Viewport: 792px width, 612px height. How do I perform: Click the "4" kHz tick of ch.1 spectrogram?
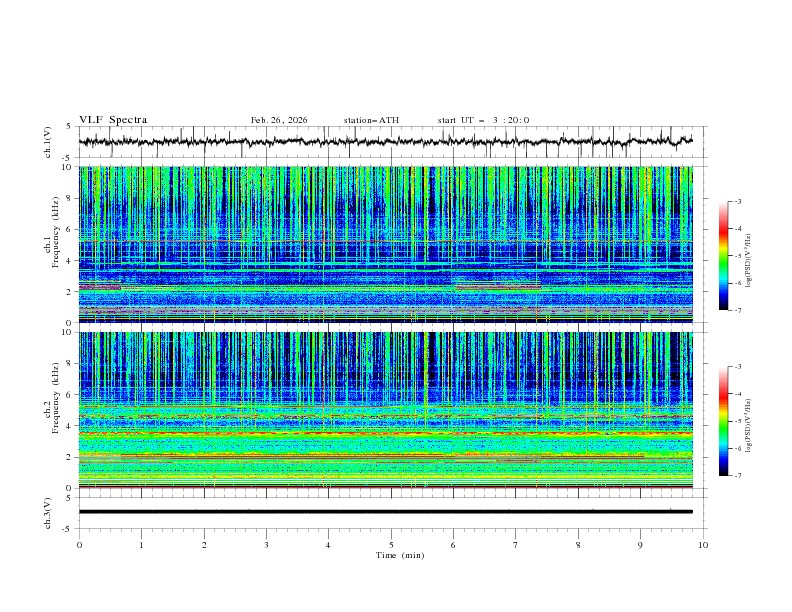[71, 261]
